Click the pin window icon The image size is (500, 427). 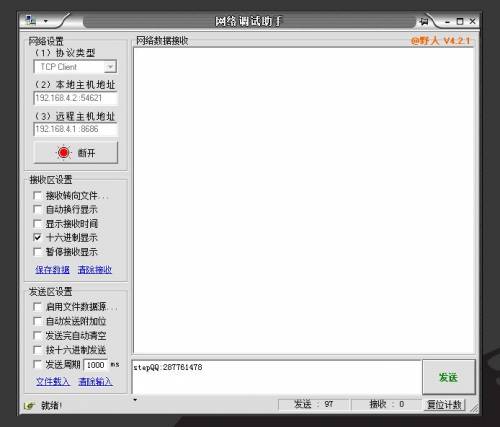pyautogui.click(x=424, y=21)
